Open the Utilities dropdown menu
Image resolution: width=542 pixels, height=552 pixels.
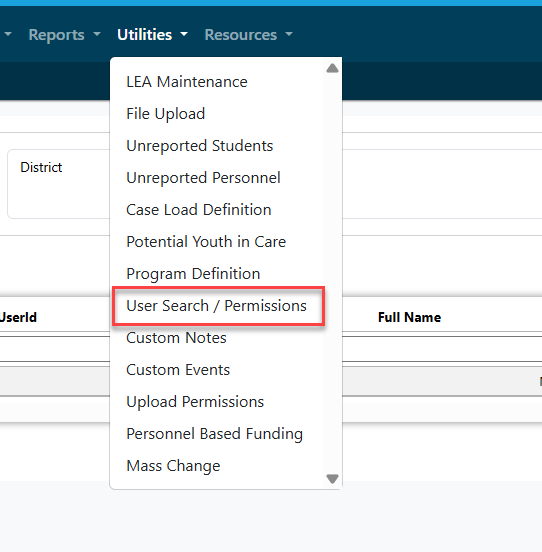tap(152, 34)
